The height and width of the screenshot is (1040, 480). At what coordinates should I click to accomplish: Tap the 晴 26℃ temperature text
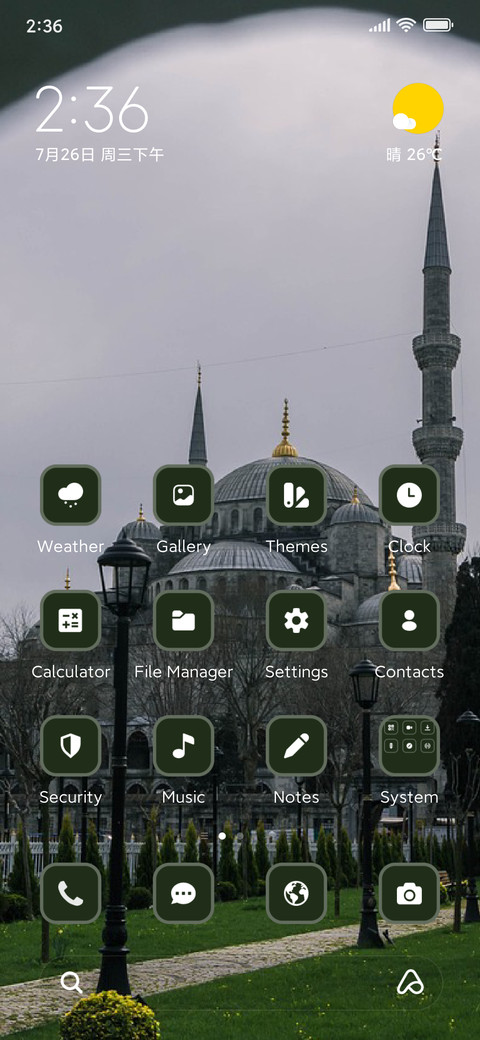tap(414, 155)
